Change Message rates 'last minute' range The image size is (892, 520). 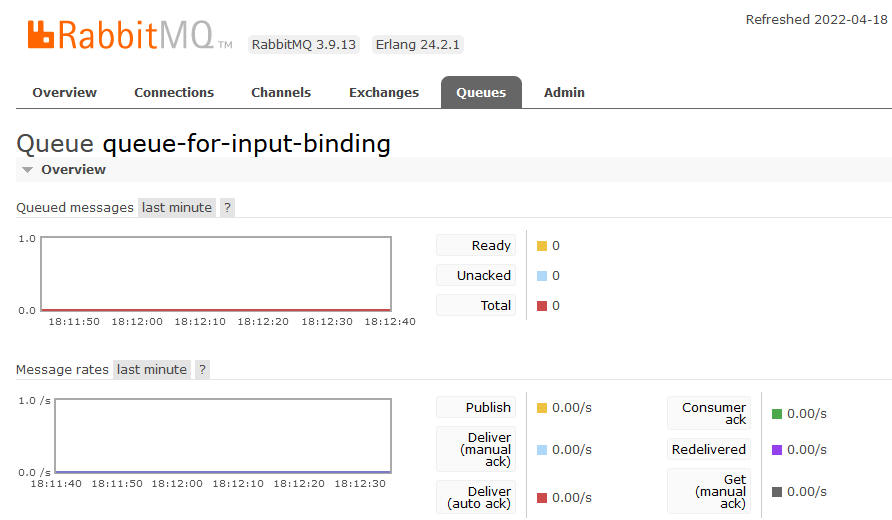pos(152,370)
